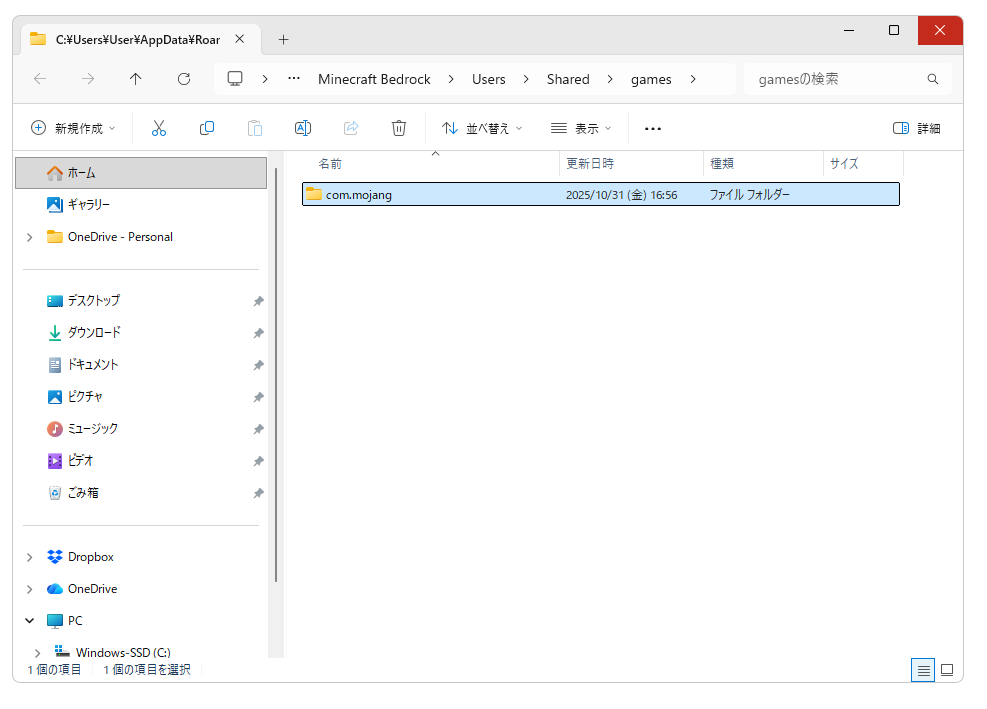Click the gamesの検索 search box
The height and width of the screenshot is (709, 987).
click(836, 79)
